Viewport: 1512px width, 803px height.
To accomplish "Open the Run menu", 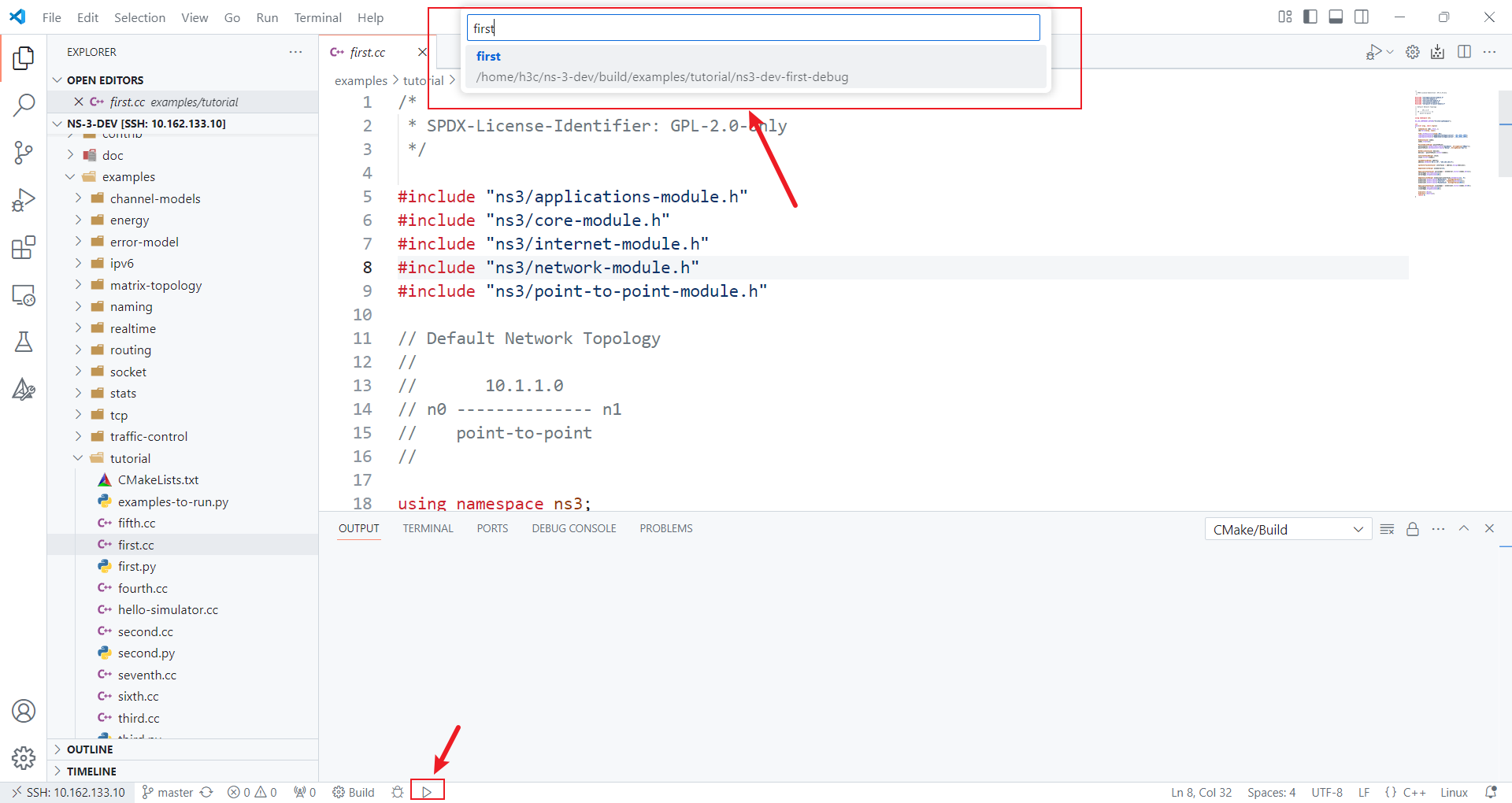I will 267,17.
